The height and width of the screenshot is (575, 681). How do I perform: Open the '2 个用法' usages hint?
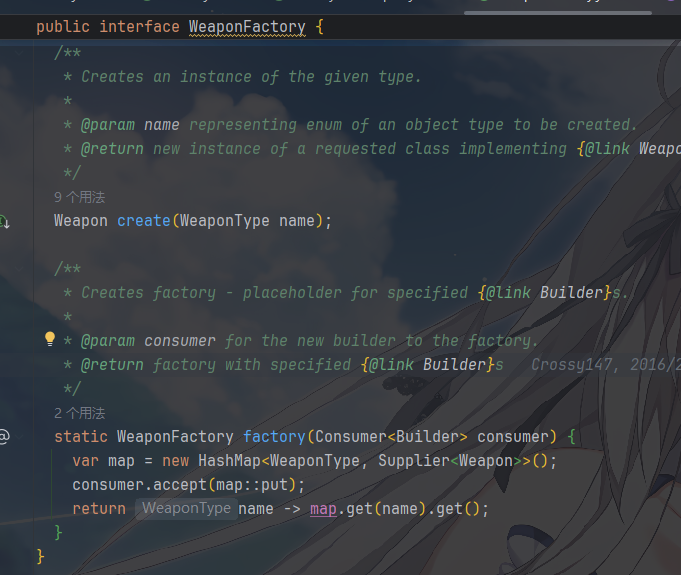(79, 413)
